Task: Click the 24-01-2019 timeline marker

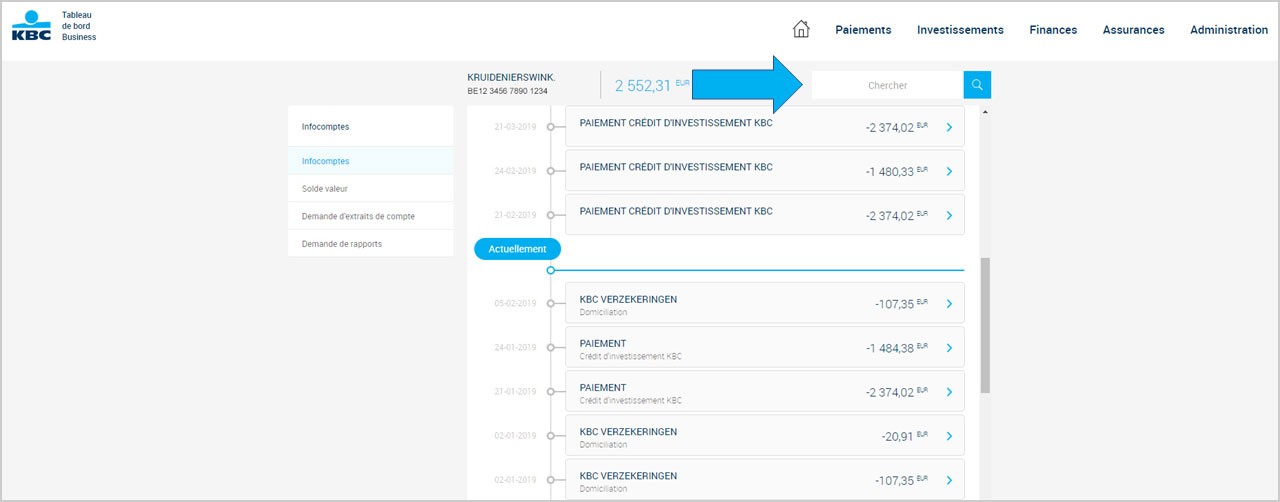Action: point(550,347)
